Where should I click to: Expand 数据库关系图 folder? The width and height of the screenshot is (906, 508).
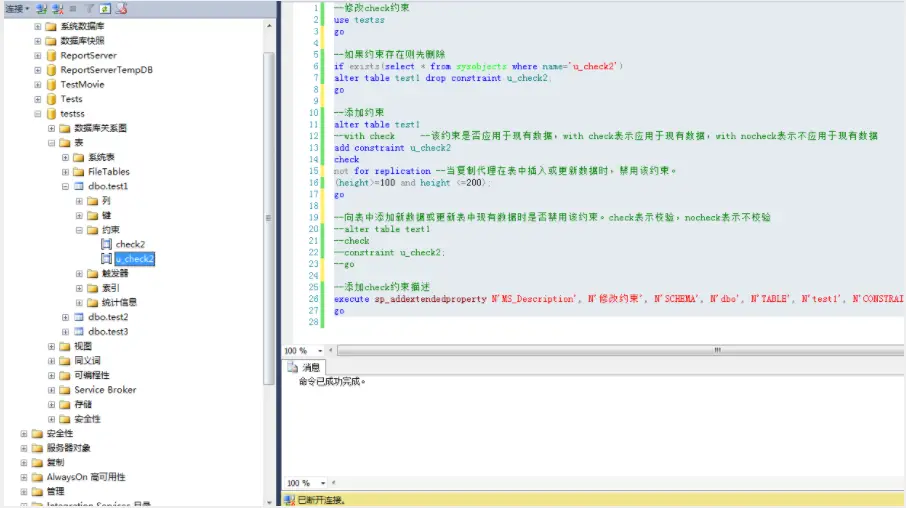coord(51,128)
